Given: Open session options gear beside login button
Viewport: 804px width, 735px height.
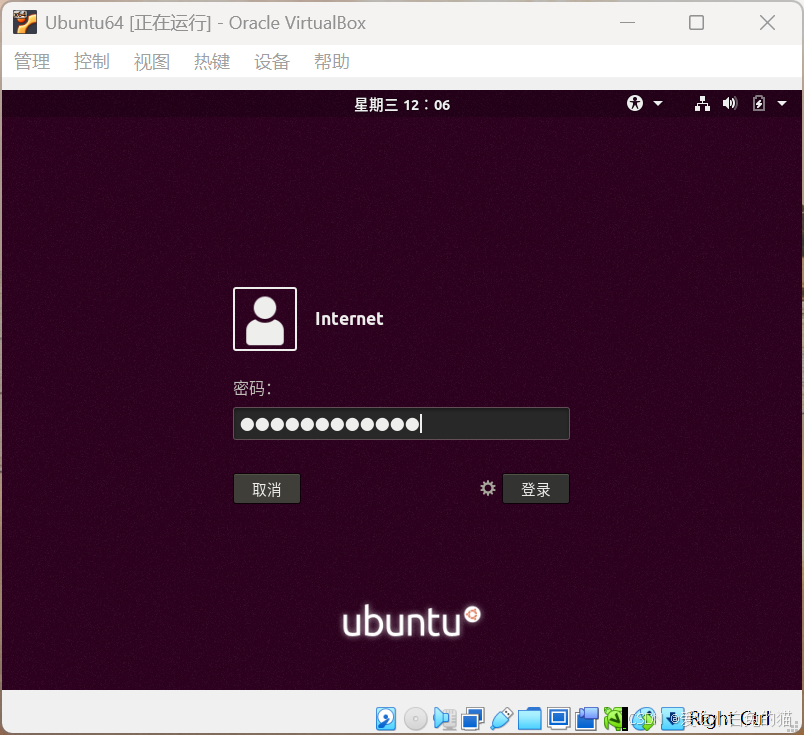Looking at the screenshot, I should 488,488.
